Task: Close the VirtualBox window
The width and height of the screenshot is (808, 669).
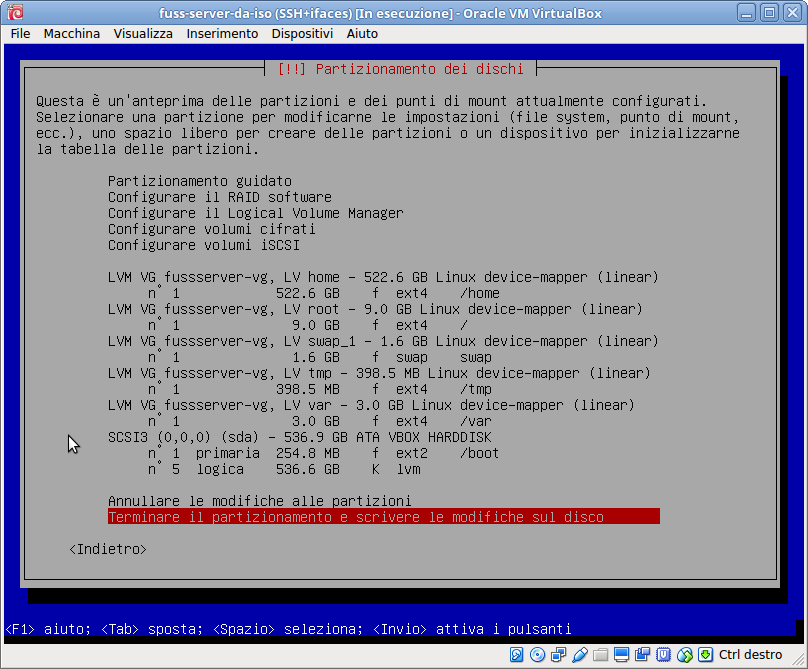Action: coord(793,13)
